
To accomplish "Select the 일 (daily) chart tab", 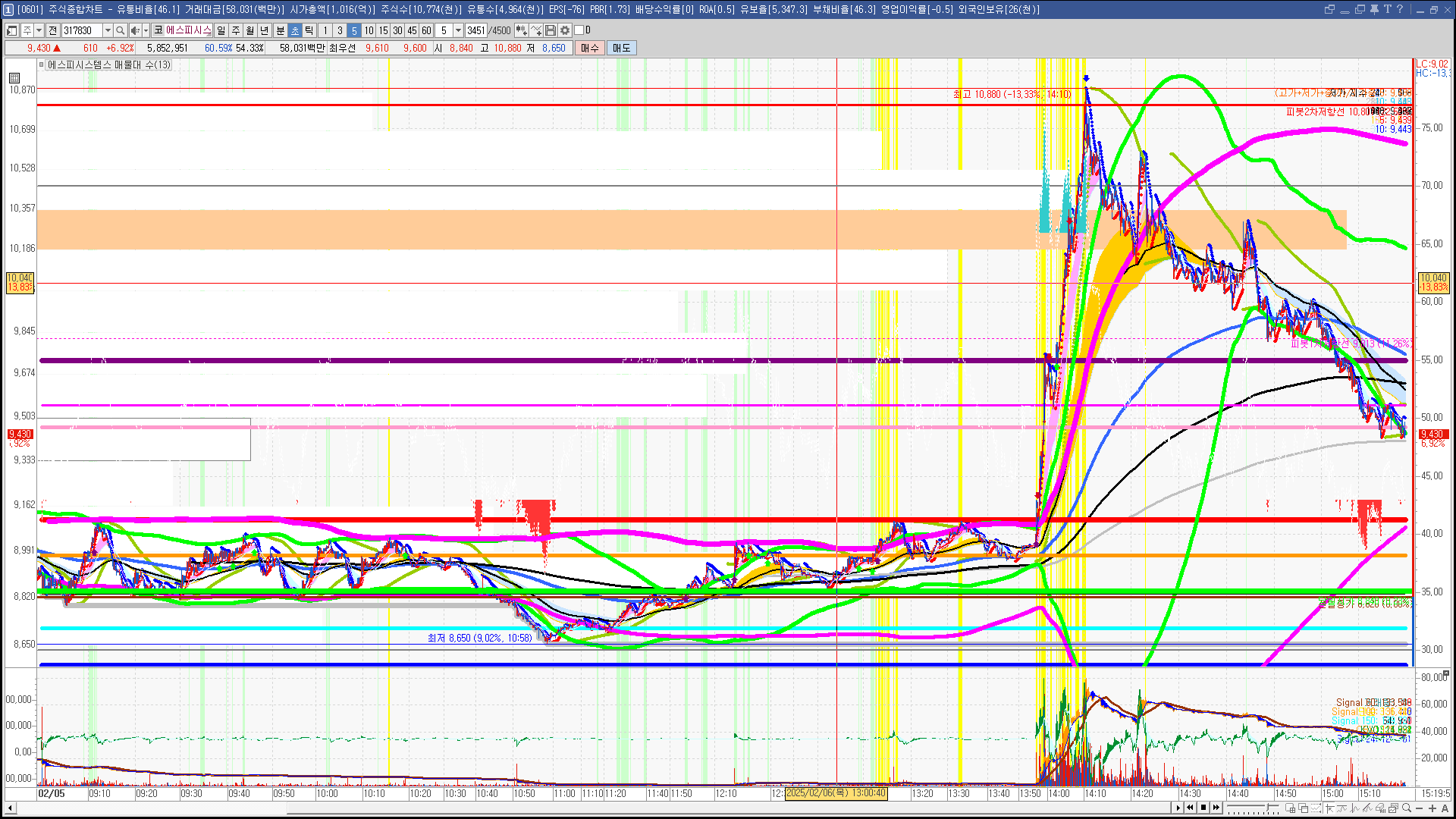I will click(221, 30).
